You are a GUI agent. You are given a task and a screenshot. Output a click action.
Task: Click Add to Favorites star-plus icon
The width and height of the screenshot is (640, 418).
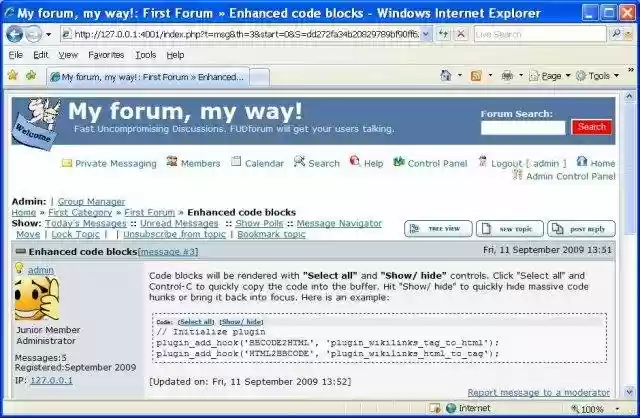click(31, 76)
